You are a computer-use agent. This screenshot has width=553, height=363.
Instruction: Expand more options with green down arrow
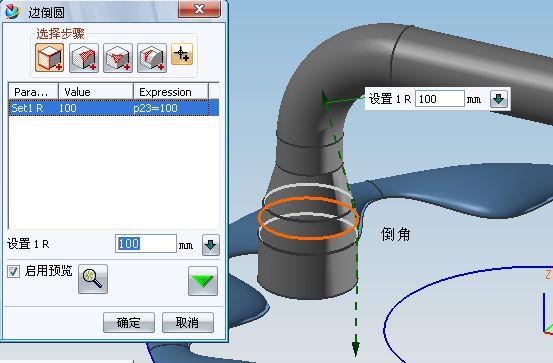tap(203, 281)
